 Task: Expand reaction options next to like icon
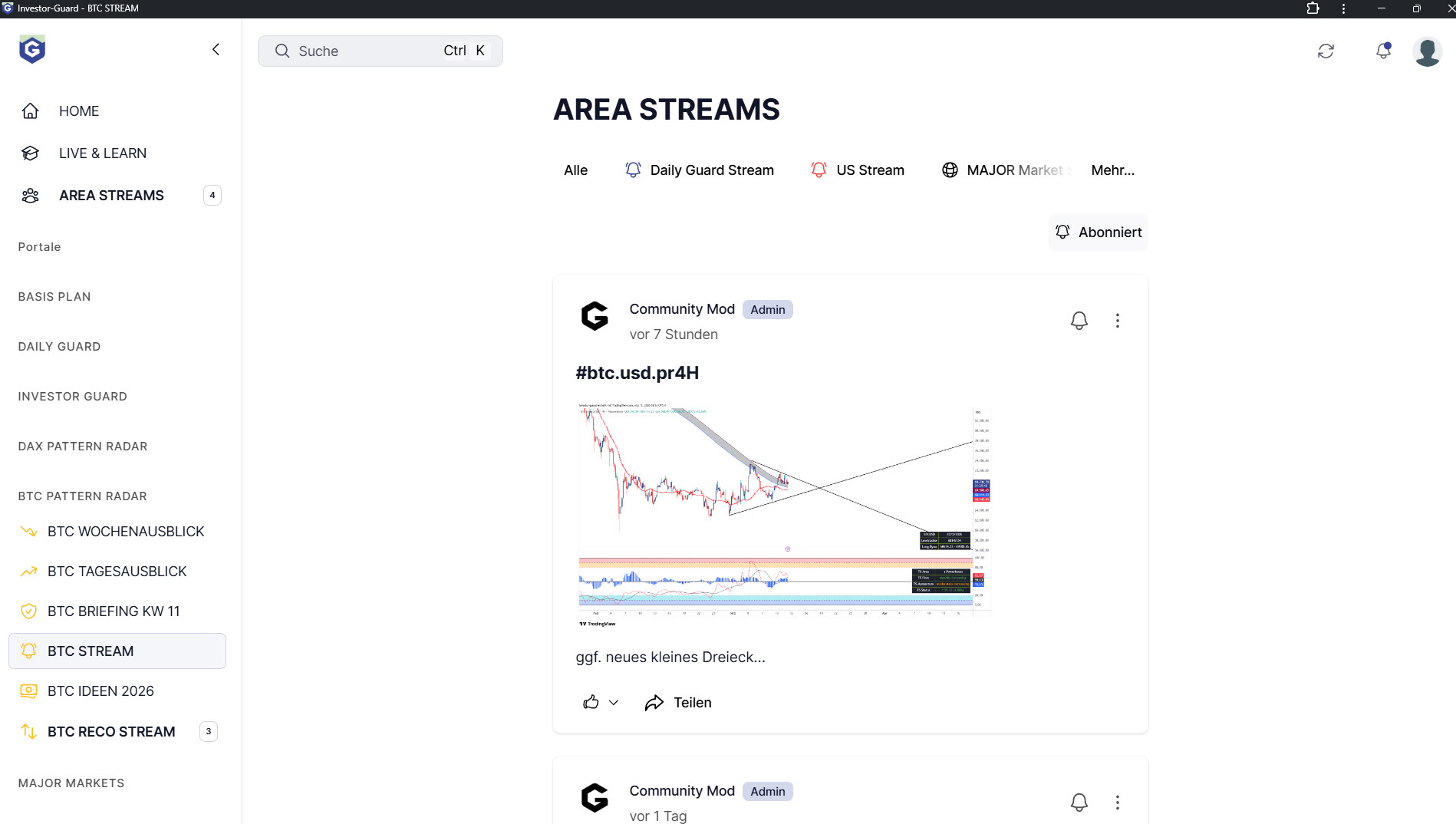[614, 703]
